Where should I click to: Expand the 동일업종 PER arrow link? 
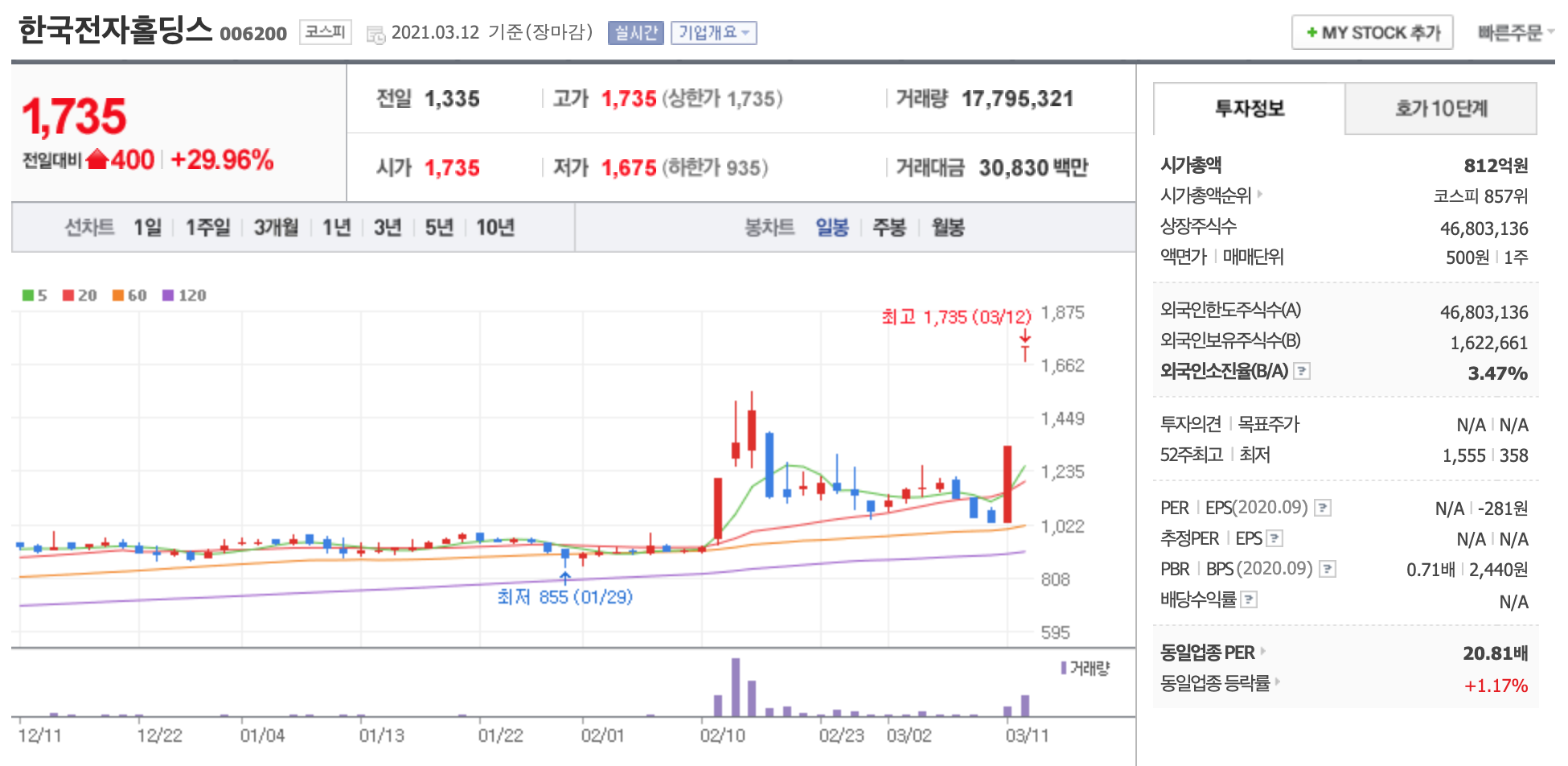pyautogui.click(x=1263, y=651)
